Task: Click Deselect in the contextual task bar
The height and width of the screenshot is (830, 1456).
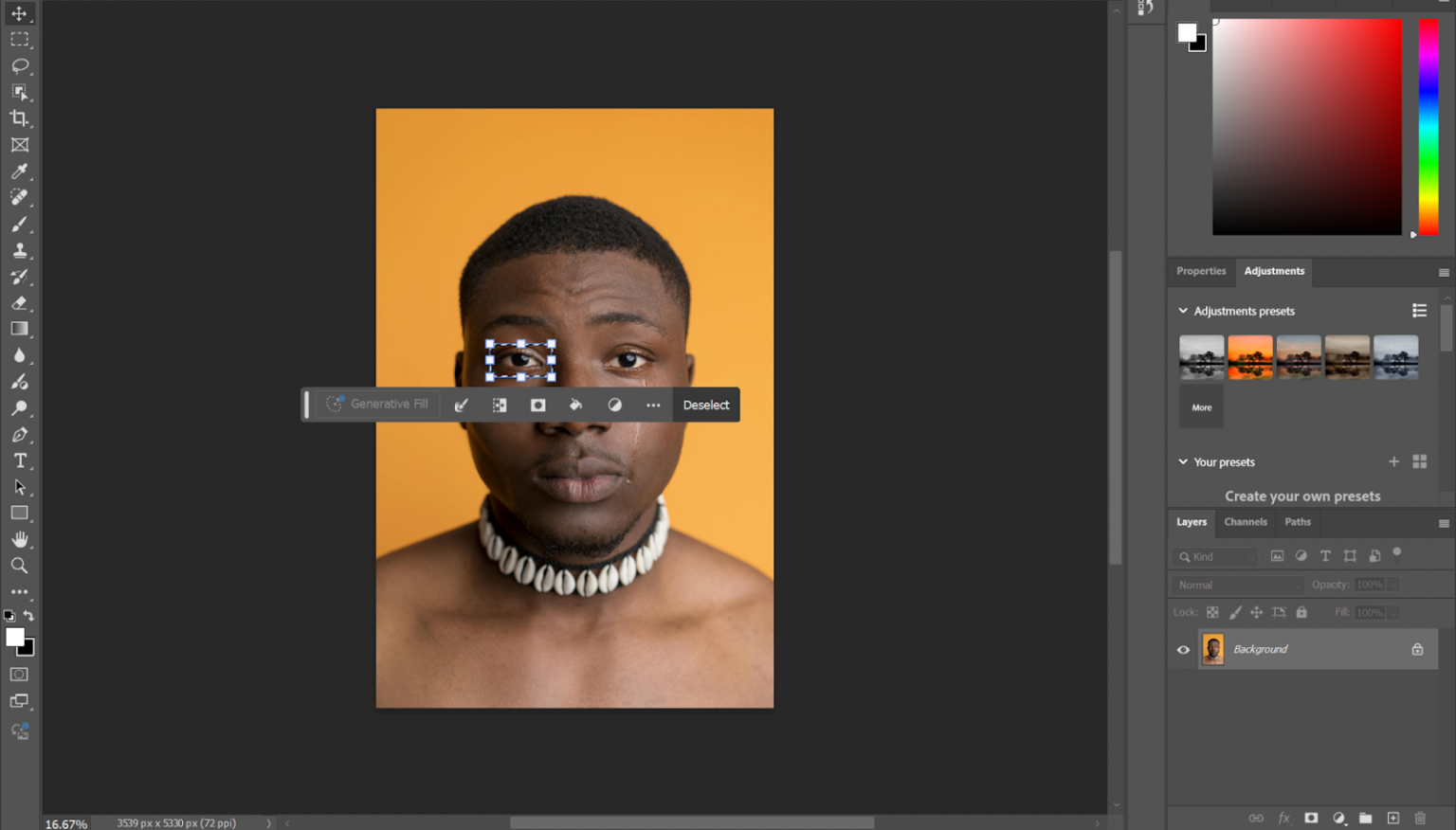Action: point(706,405)
